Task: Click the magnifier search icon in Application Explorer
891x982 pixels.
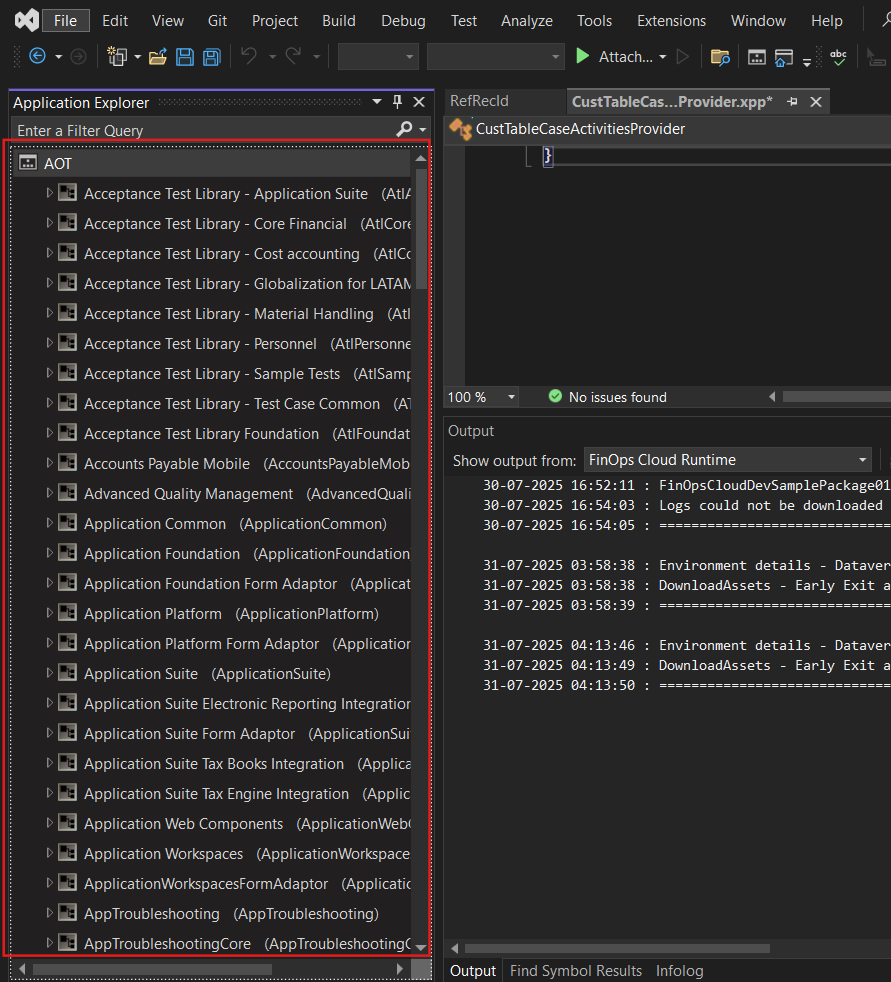Action: [404, 129]
